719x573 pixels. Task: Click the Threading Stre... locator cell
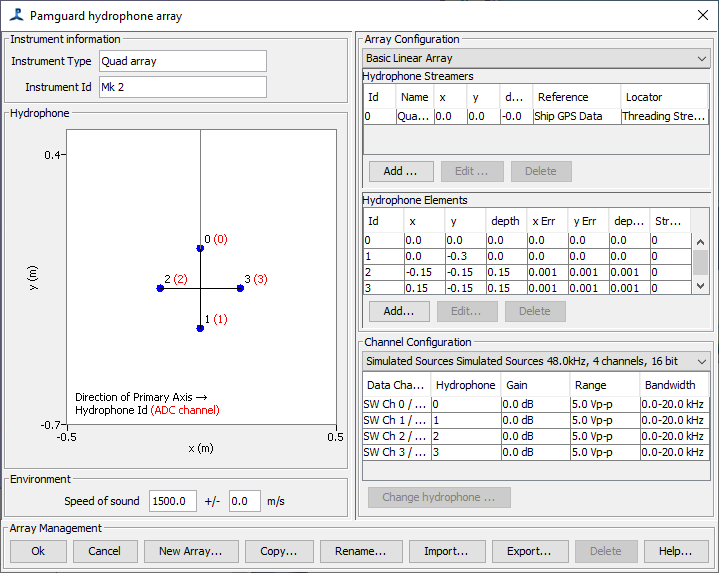(664, 116)
